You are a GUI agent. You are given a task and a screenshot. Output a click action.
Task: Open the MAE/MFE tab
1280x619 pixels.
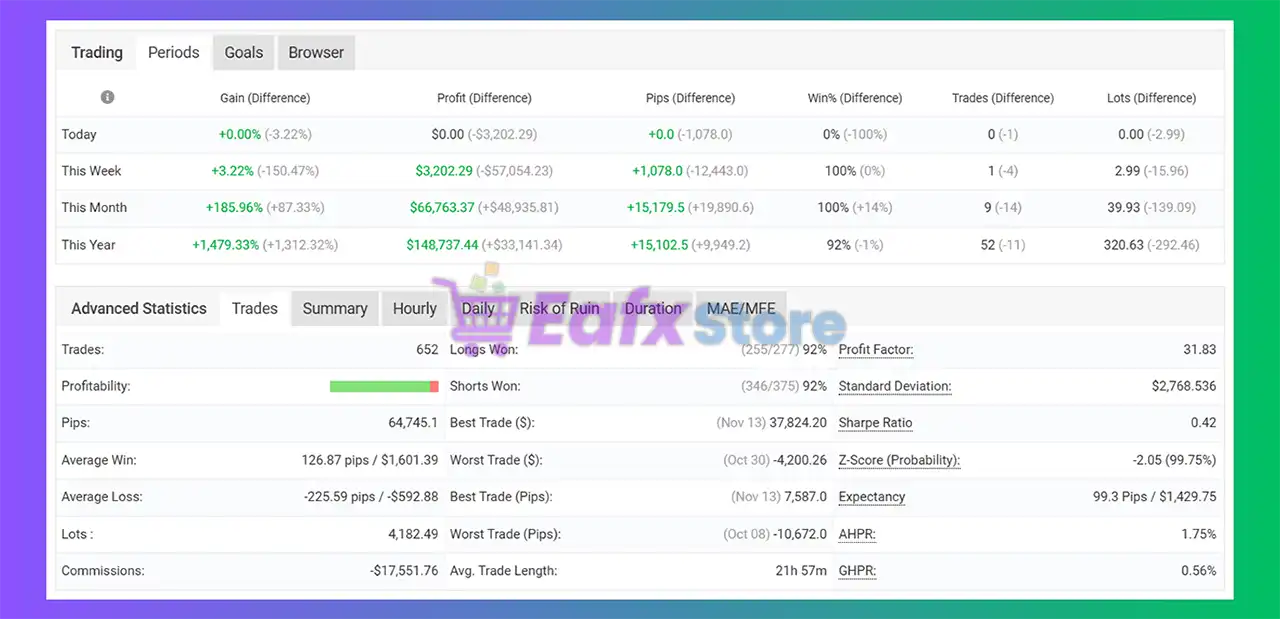(x=741, y=309)
